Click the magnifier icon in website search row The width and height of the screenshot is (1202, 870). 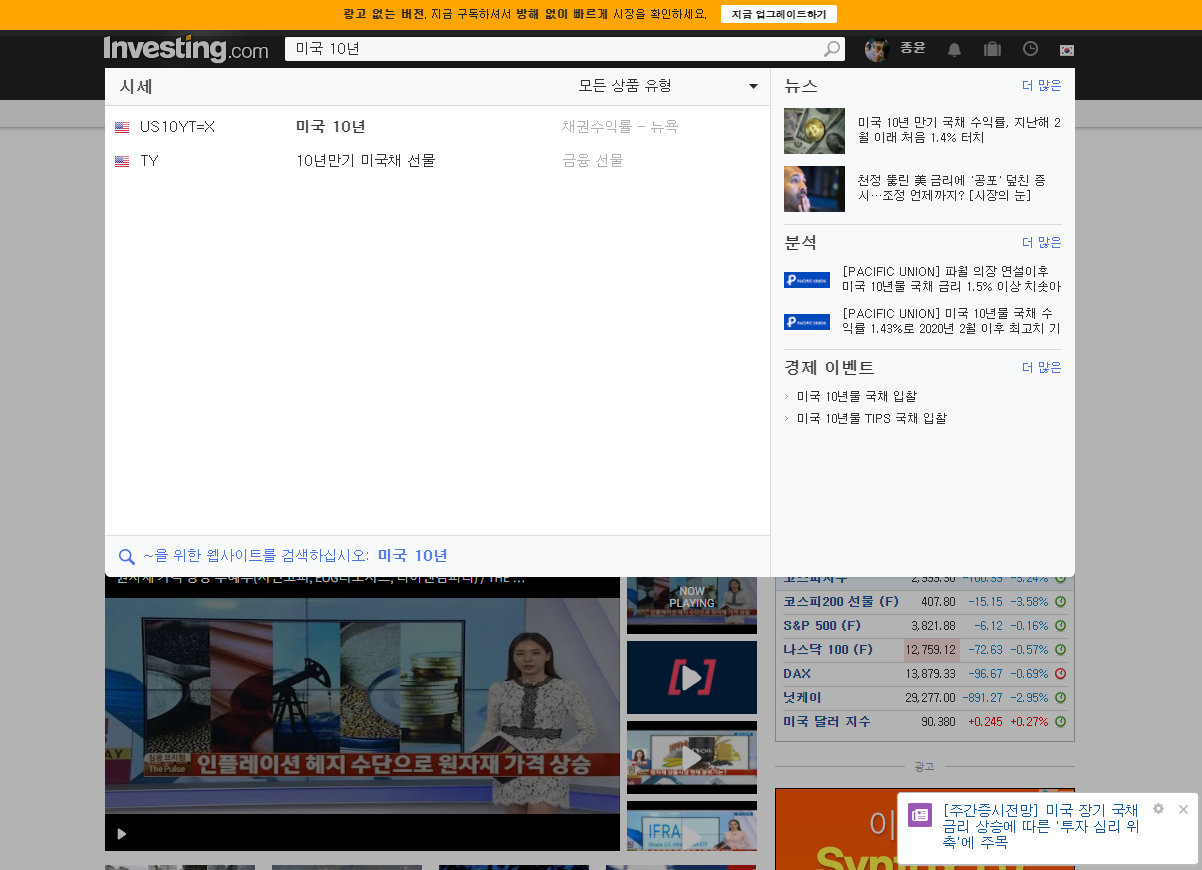click(127, 557)
